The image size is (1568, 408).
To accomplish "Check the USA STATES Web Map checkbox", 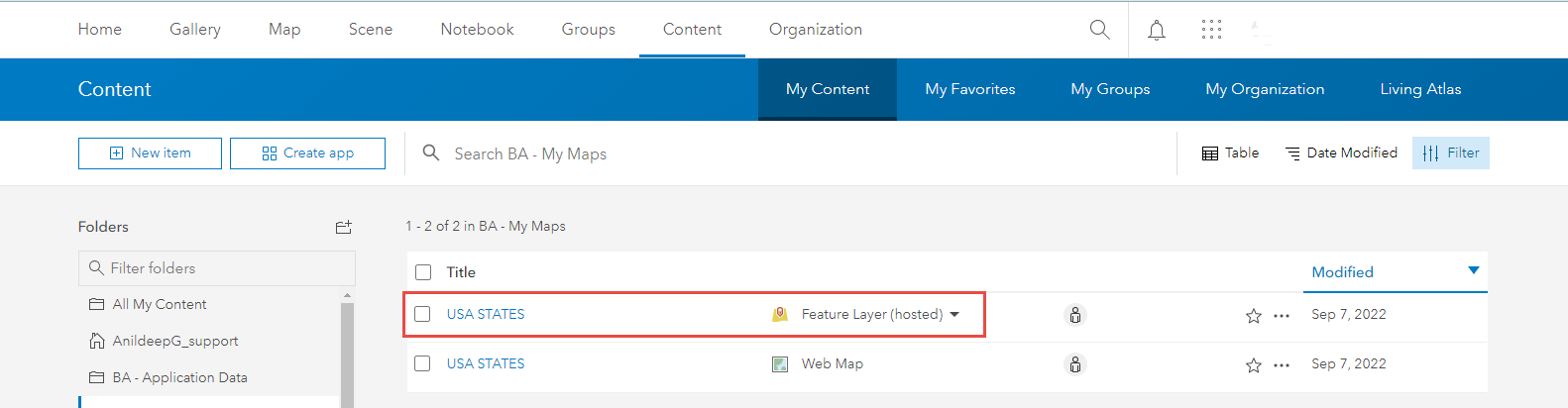I will [422, 363].
